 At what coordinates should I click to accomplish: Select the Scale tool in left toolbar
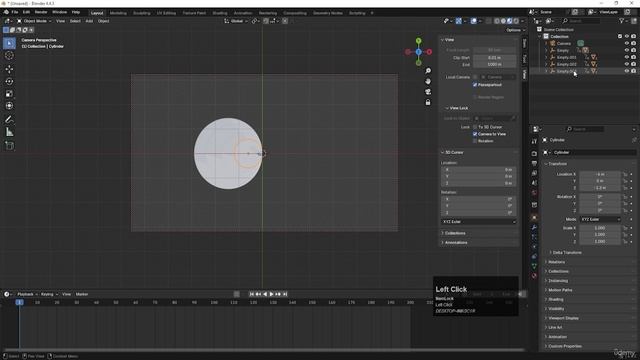[9, 93]
